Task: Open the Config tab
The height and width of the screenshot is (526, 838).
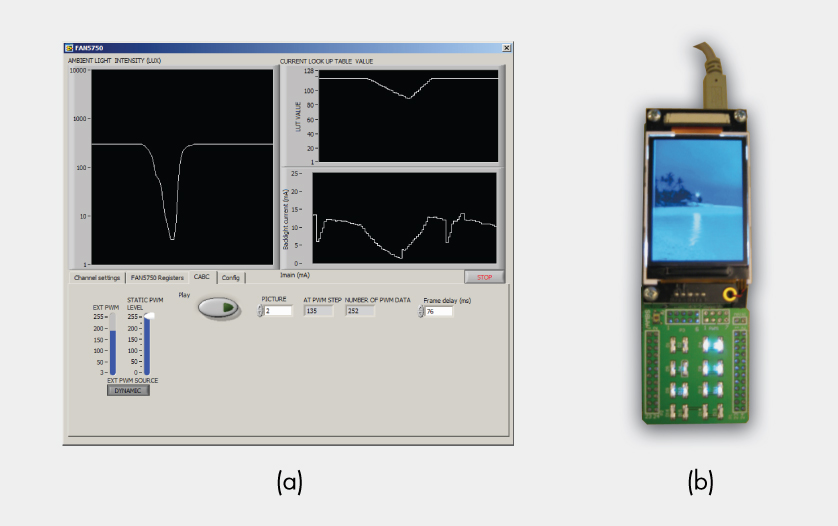Action: (231, 278)
